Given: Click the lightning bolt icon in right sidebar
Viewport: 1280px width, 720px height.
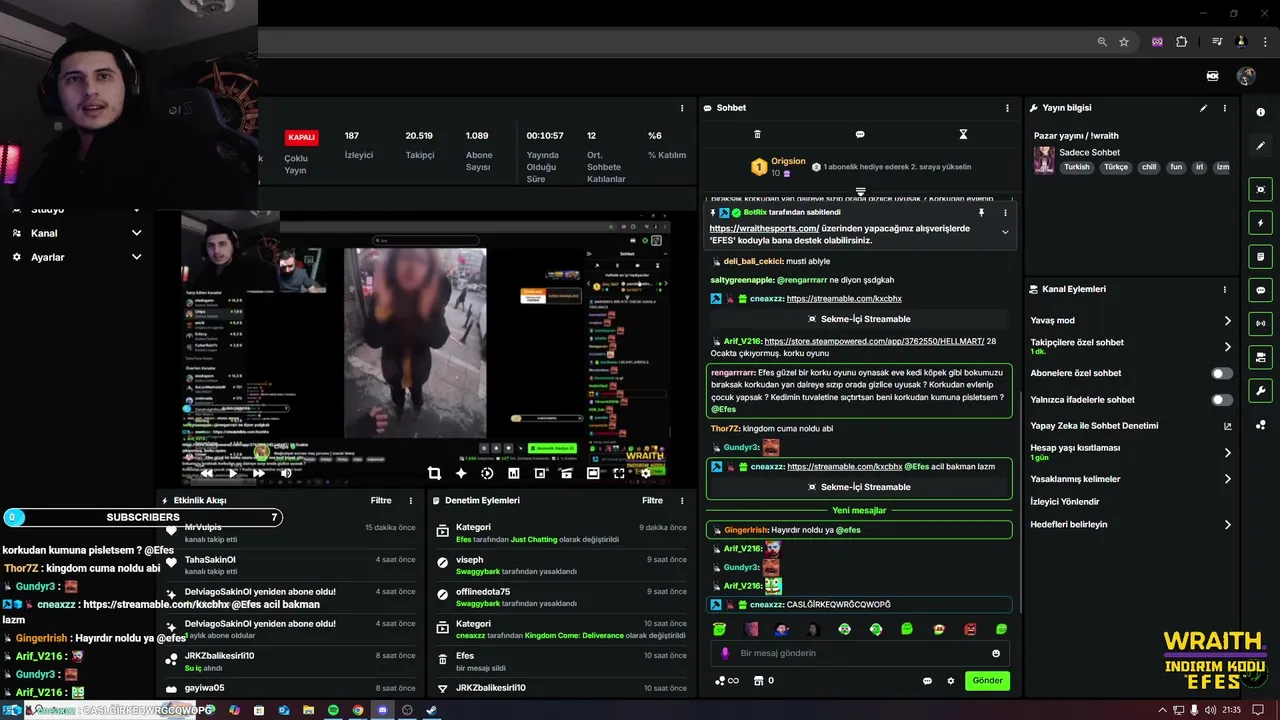Looking at the screenshot, I should click(1260, 223).
